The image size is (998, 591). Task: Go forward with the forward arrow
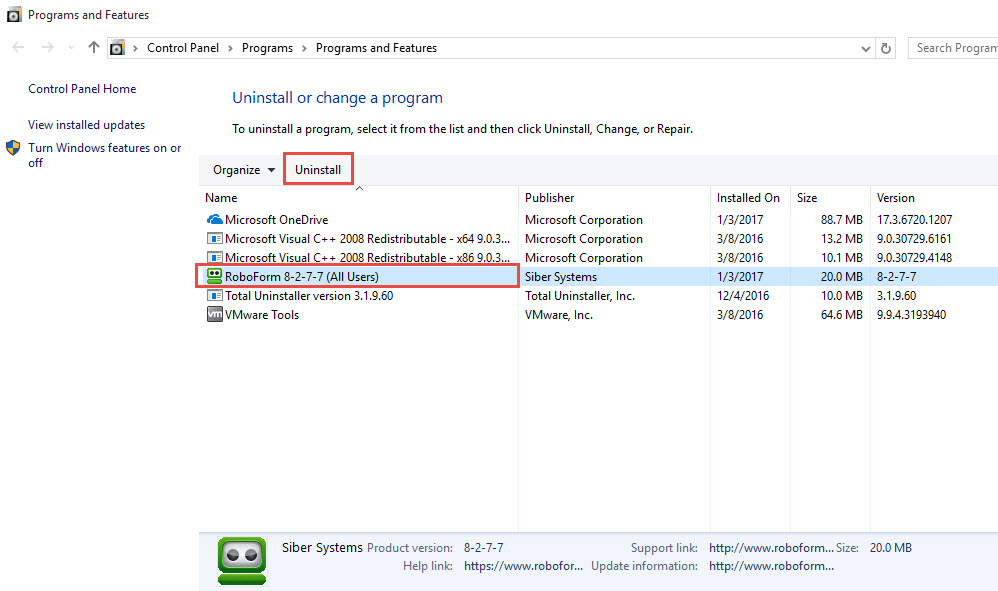[48, 47]
